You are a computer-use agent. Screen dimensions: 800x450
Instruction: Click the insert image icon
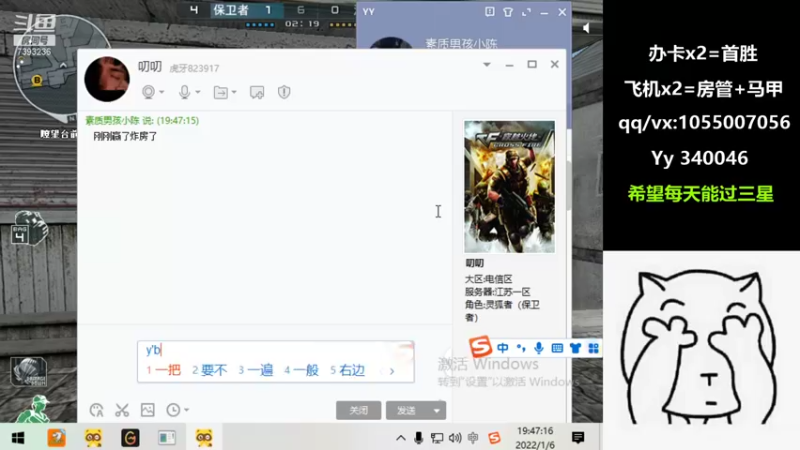147,410
